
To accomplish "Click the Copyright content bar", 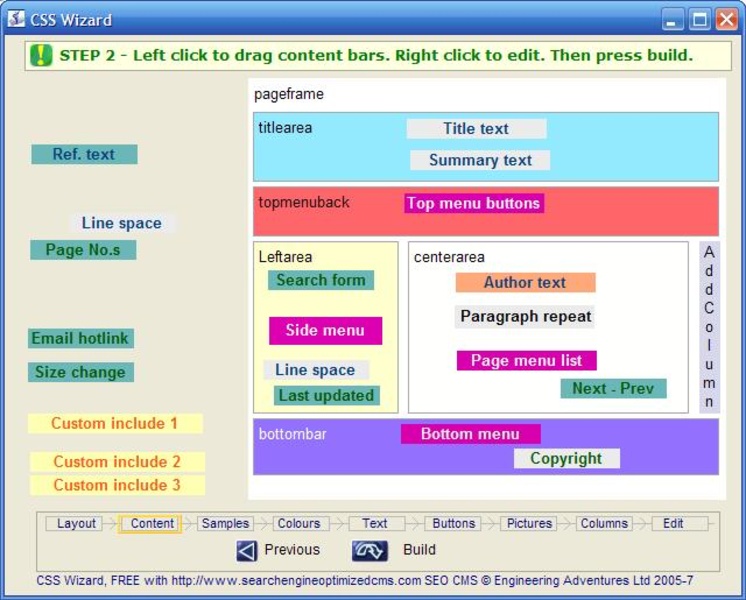I will pos(567,458).
